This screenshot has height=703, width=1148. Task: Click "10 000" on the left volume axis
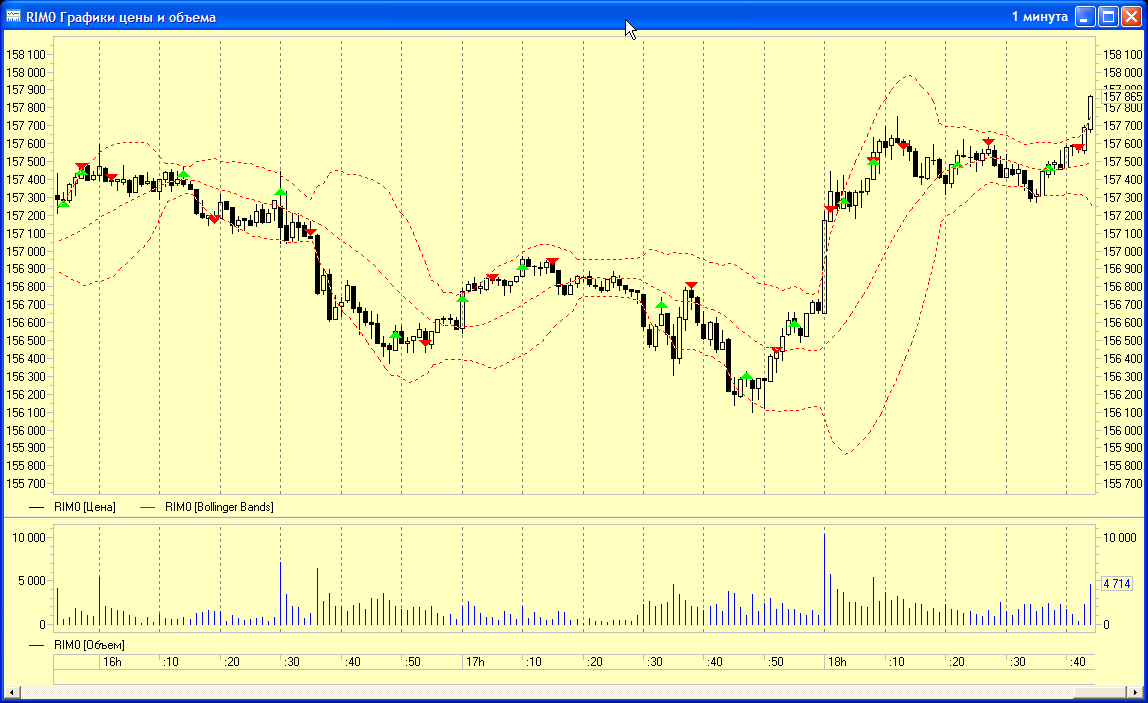click(x=29, y=538)
